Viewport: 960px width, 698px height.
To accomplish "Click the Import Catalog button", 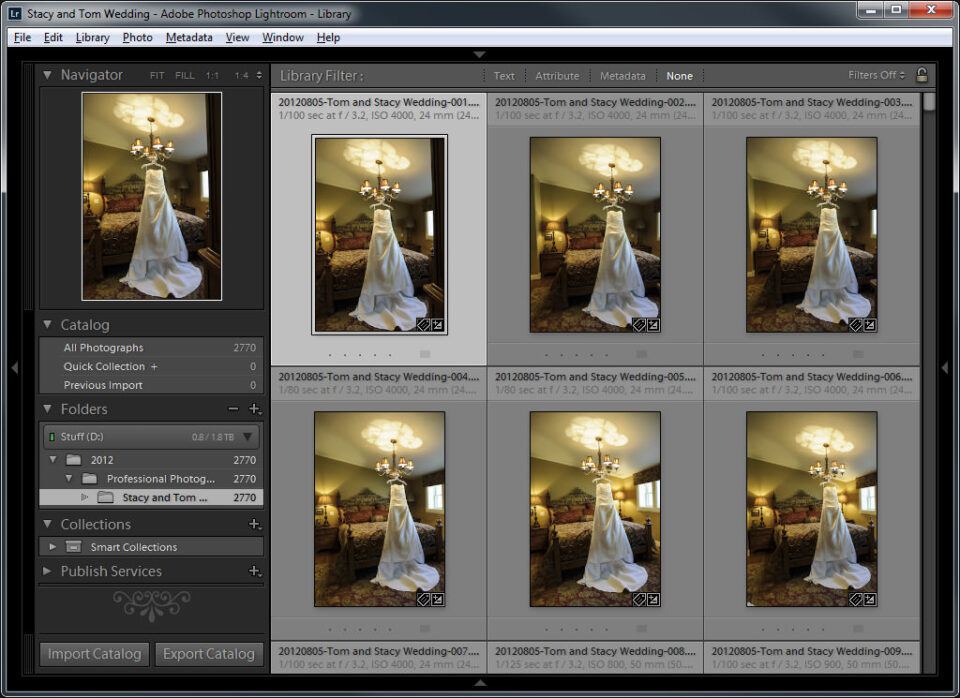I will pyautogui.click(x=95, y=654).
